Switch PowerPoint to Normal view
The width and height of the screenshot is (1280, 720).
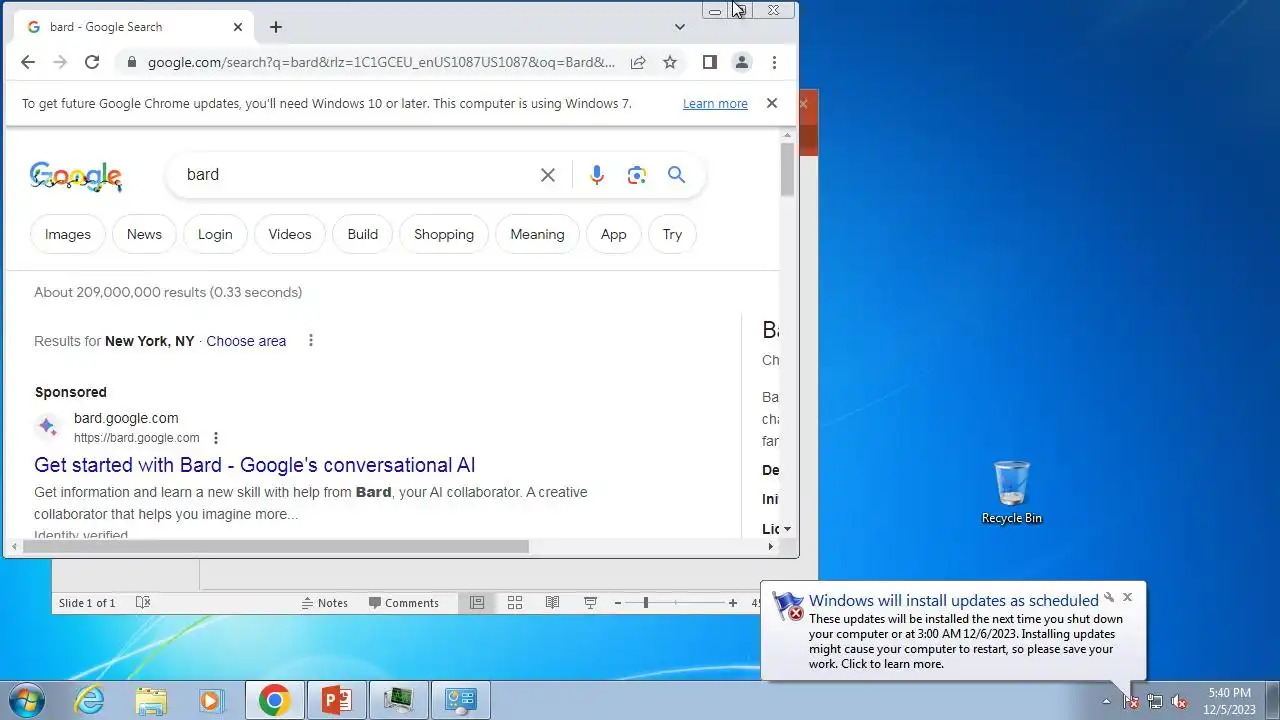tap(477, 603)
